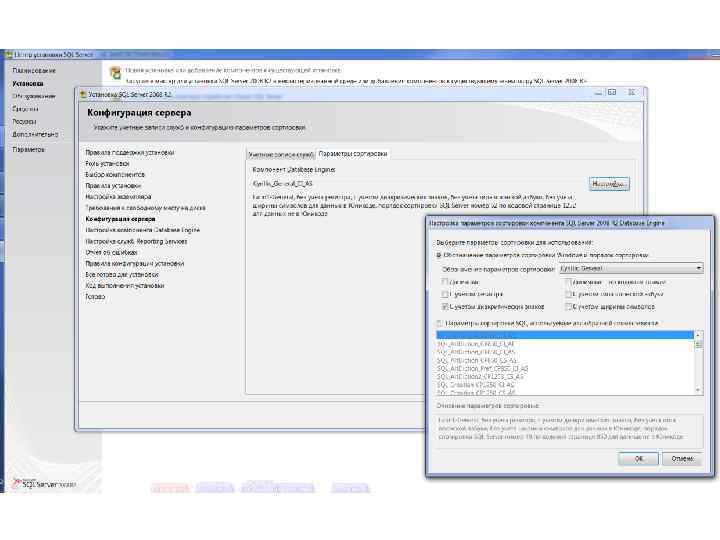Select SQL_AltDiction2_CP1253_CS_AS in the list
The width and height of the screenshot is (720, 540).
point(480,377)
